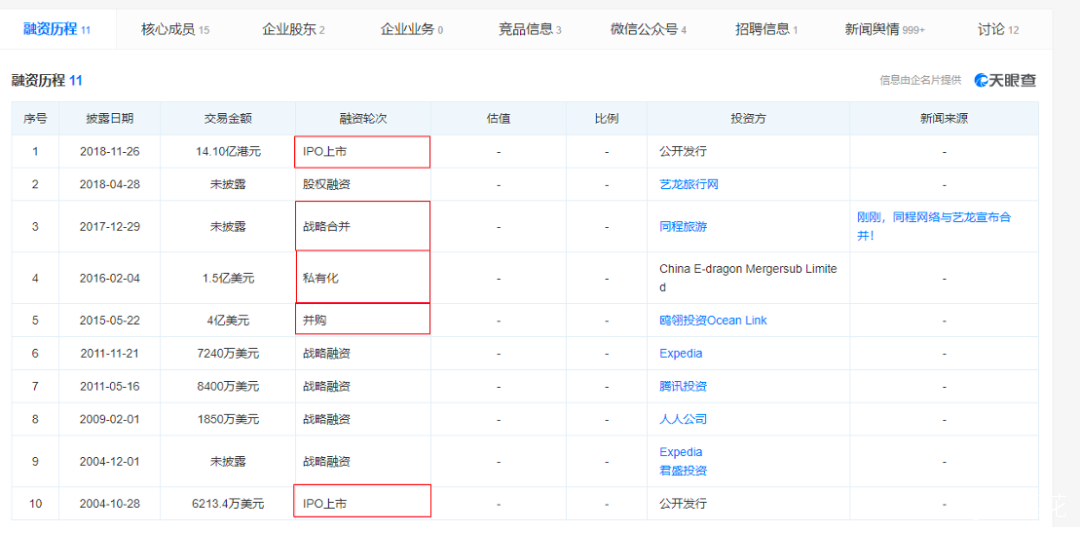Click the 信息由企名片提供 source note
1080x533 pixels.
(920, 81)
